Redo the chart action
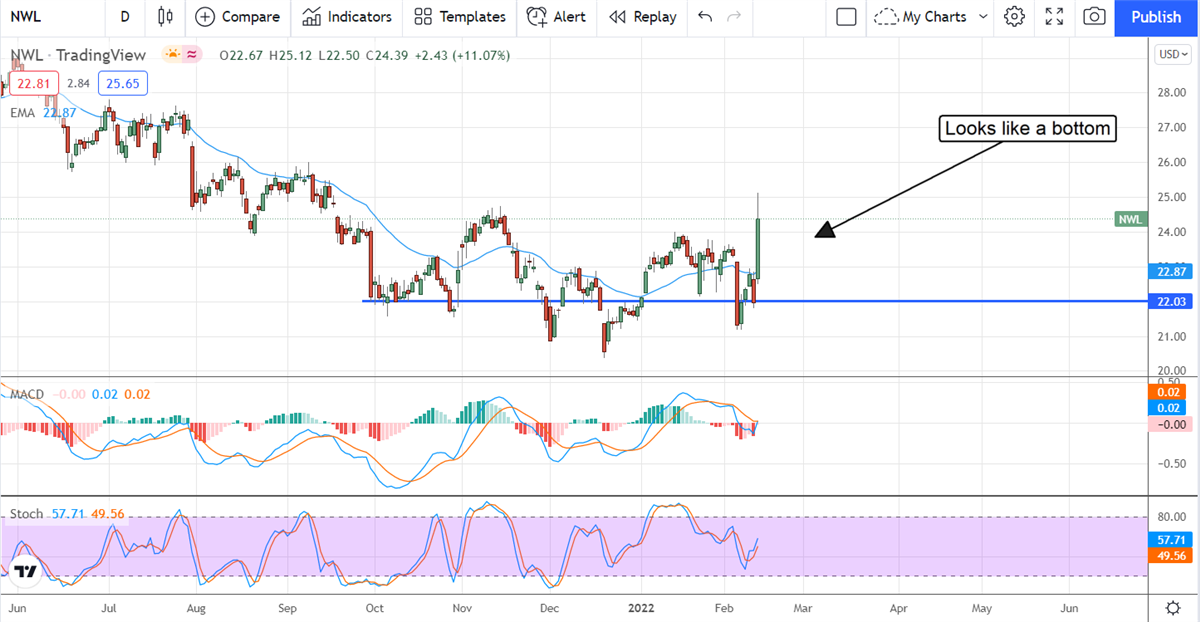Viewport: 1200px width, 622px height. (734, 17)
